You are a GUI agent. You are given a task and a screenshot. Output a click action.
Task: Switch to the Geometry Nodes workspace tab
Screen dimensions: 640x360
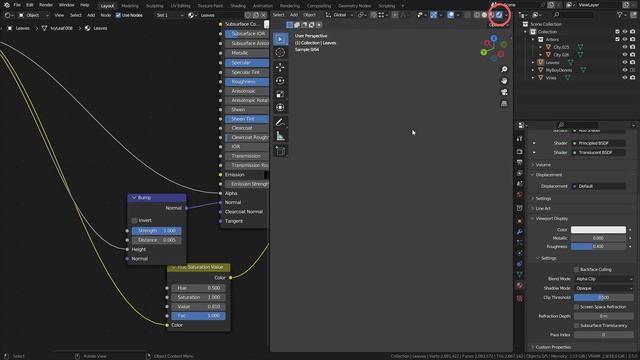point(354,6)
